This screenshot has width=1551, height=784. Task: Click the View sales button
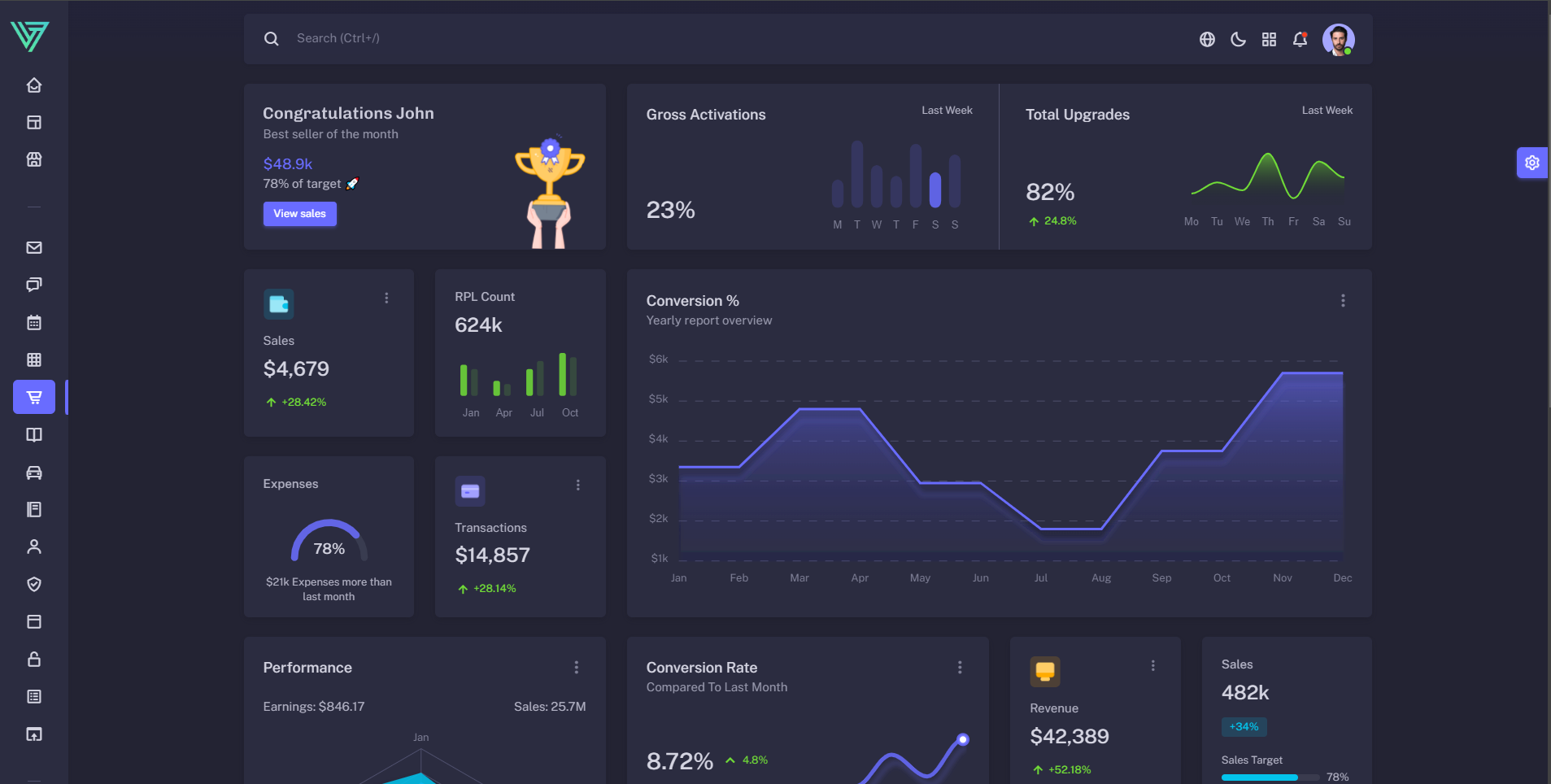(x=299, y=214)
